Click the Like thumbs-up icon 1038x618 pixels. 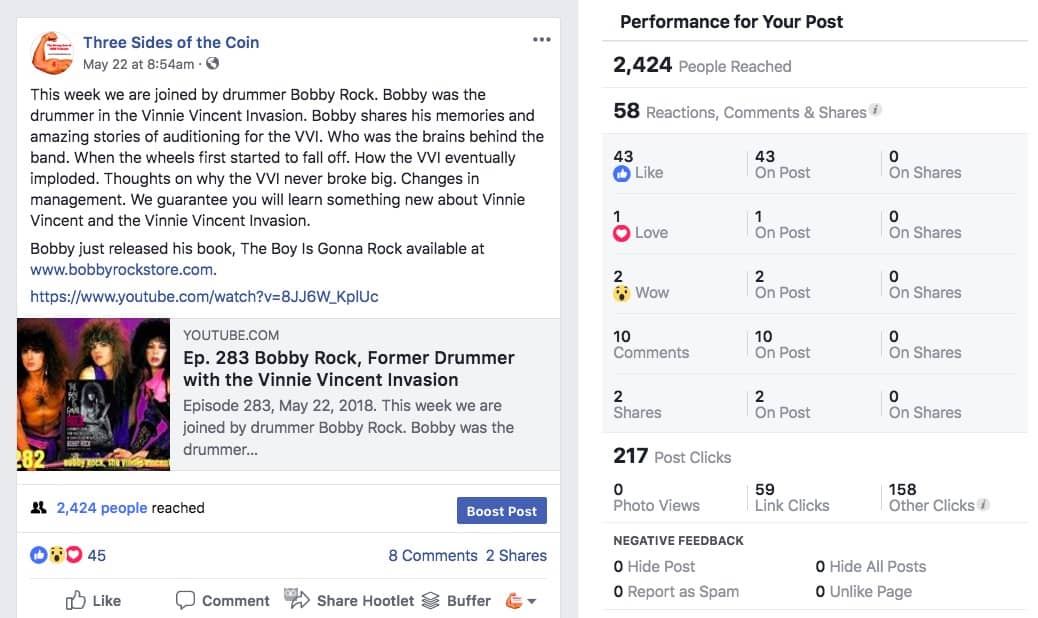pos(76,600)
